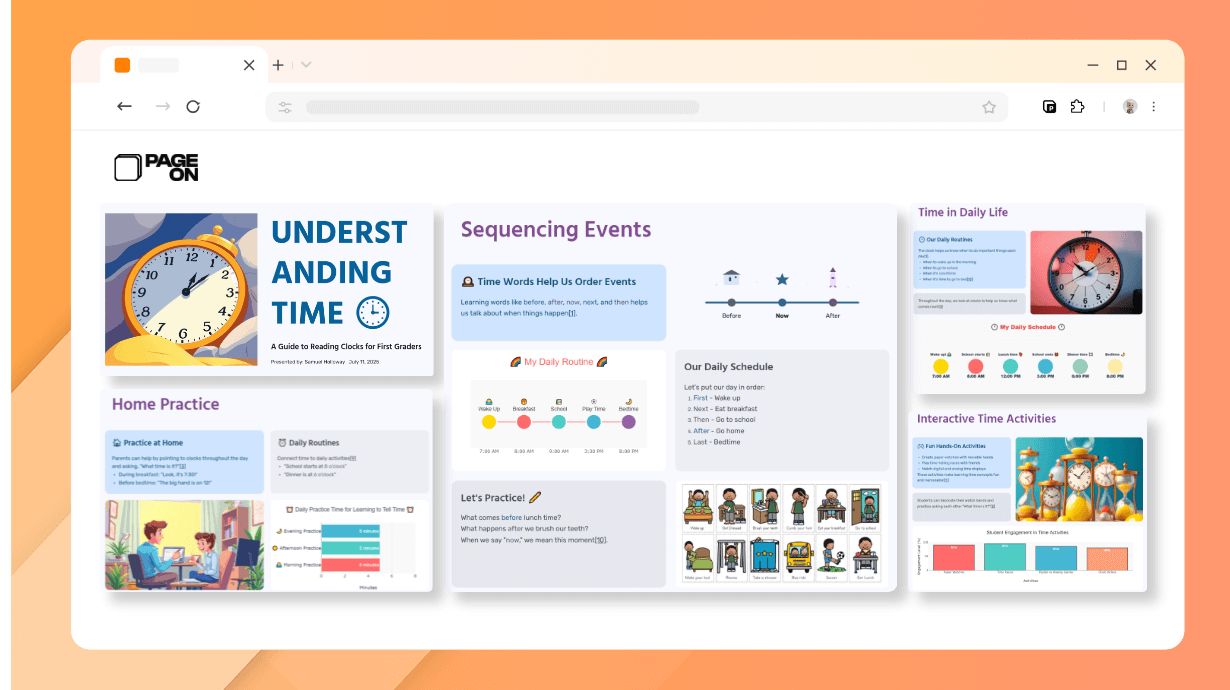Open the Home Practice slide
This screenshot has height=690, width=1230.
(267, 490)
